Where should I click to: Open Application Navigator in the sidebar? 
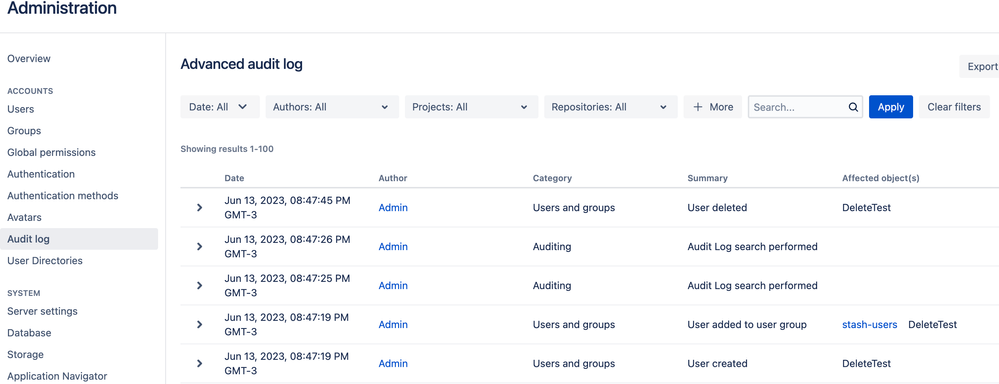(x=57, y=376)
